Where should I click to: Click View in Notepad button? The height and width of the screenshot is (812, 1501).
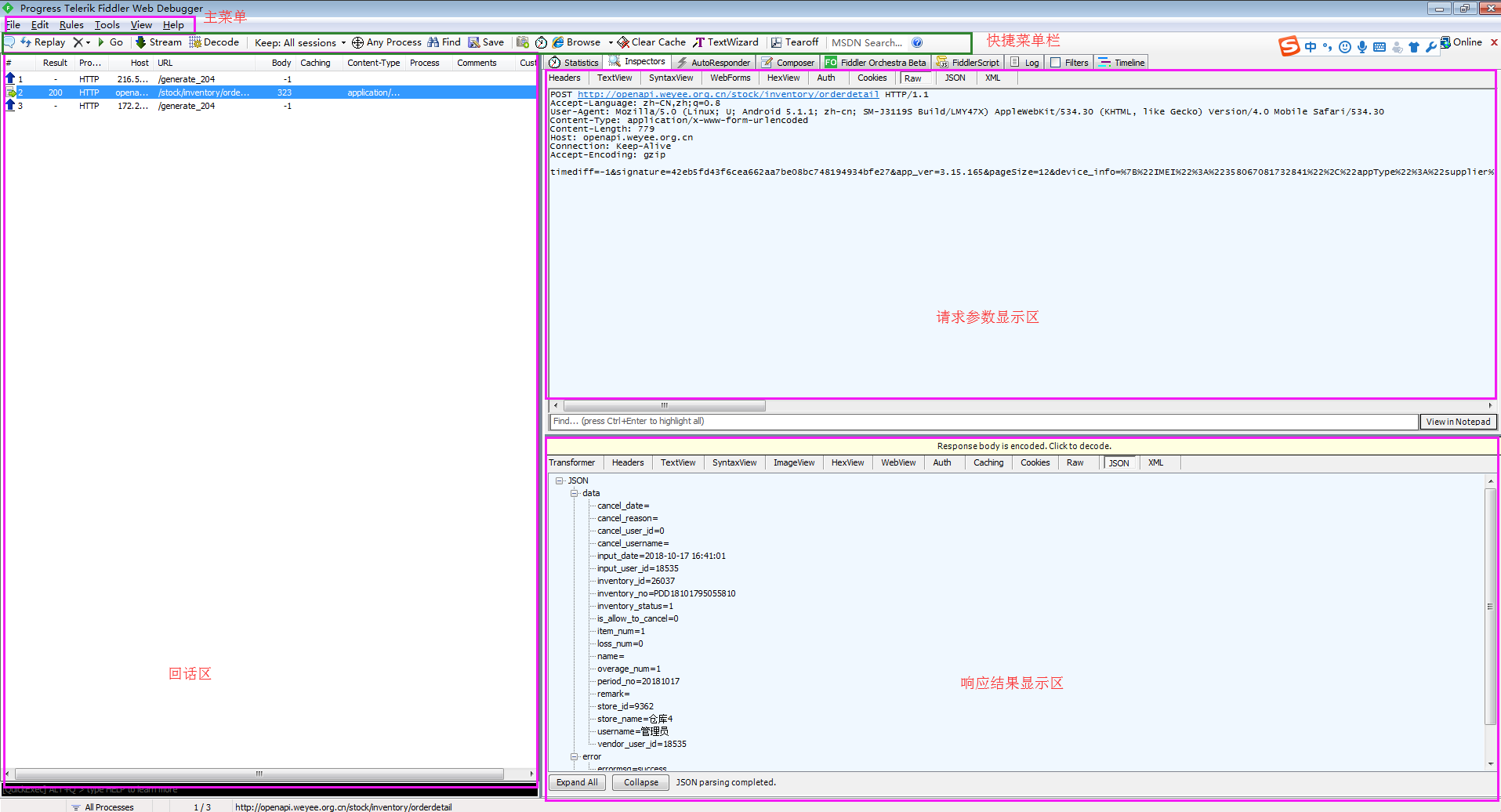pyautogui.click(x=1458, y=422)
